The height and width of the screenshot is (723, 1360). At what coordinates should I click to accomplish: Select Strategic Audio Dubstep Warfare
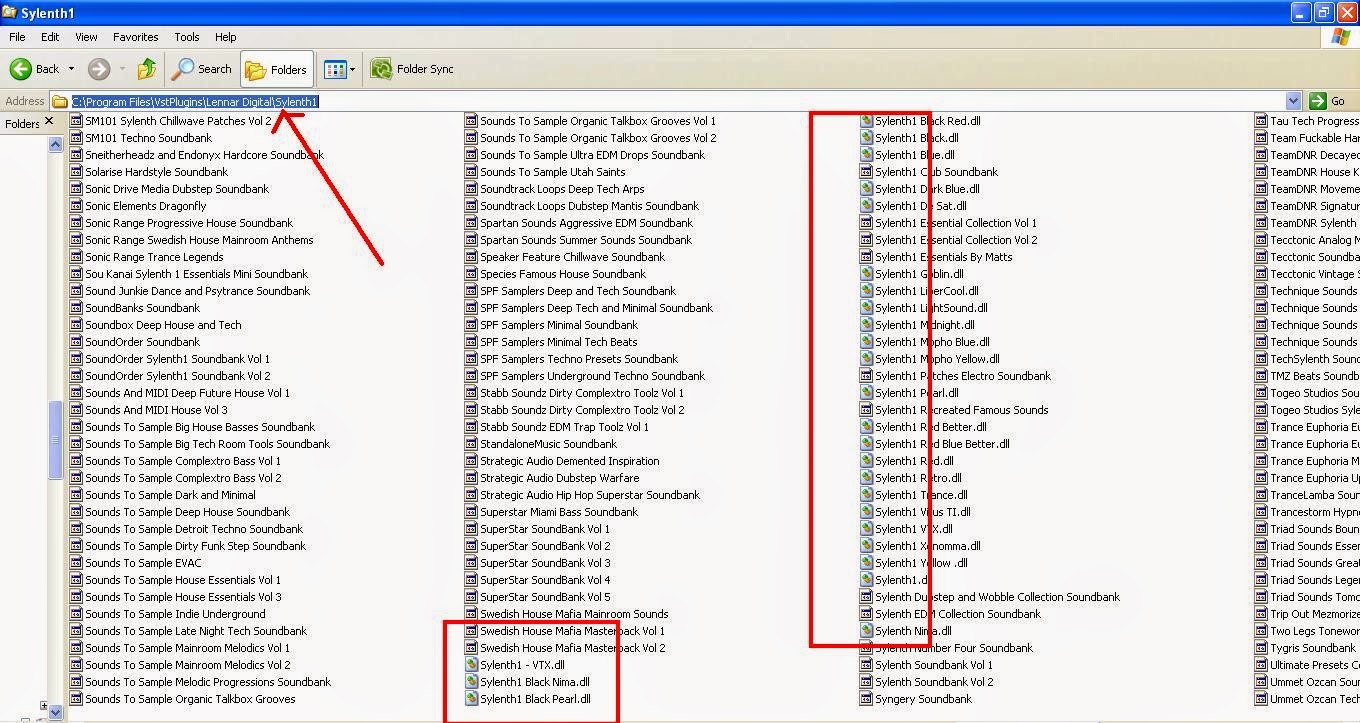pos(559,478)
